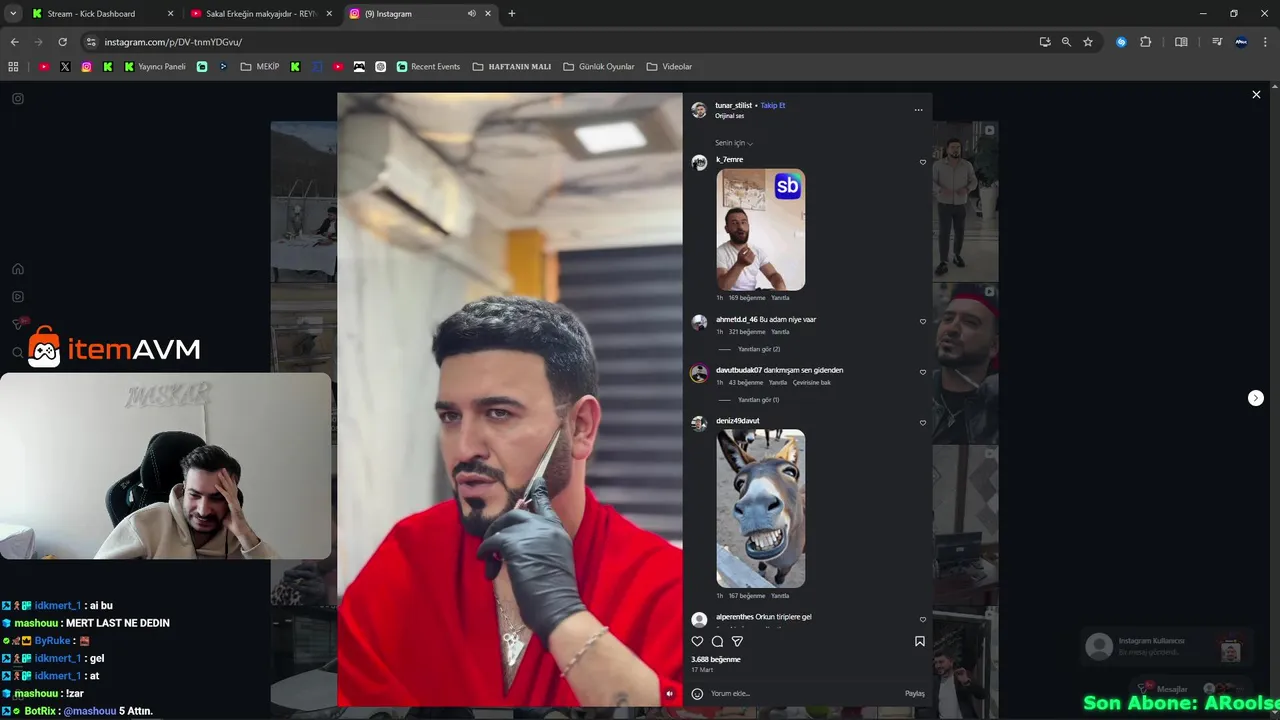Open Instagram Reels sidebar icon
Screen dimensions: 1280x720
coord(18,297)
